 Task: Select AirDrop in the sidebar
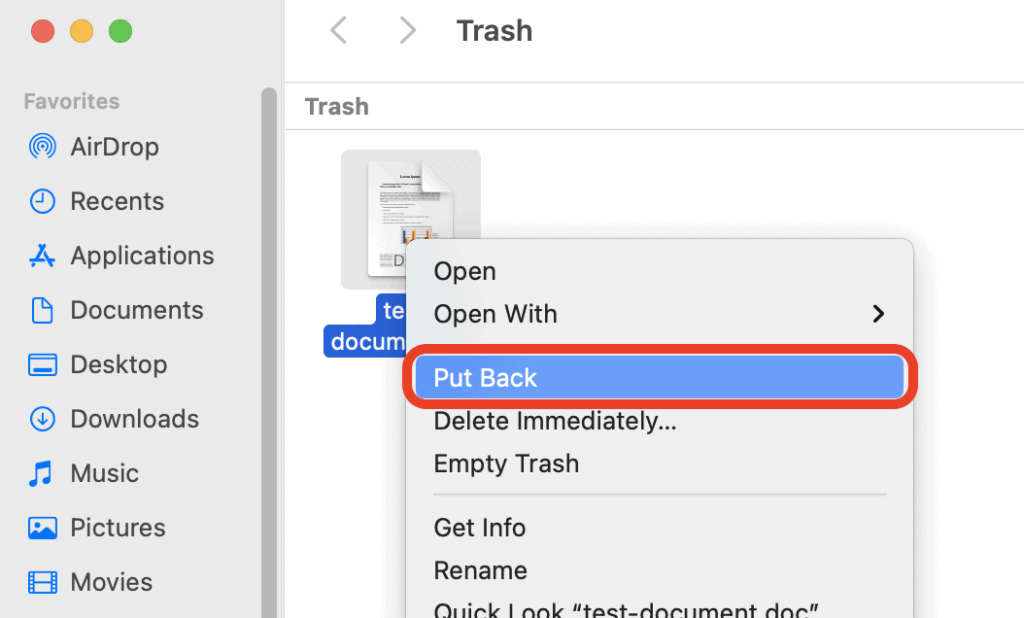[x=113, y=146]
